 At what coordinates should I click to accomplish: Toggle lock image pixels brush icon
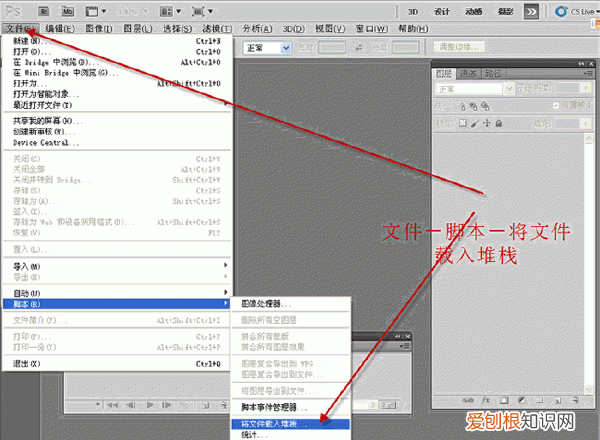point(475,123)
